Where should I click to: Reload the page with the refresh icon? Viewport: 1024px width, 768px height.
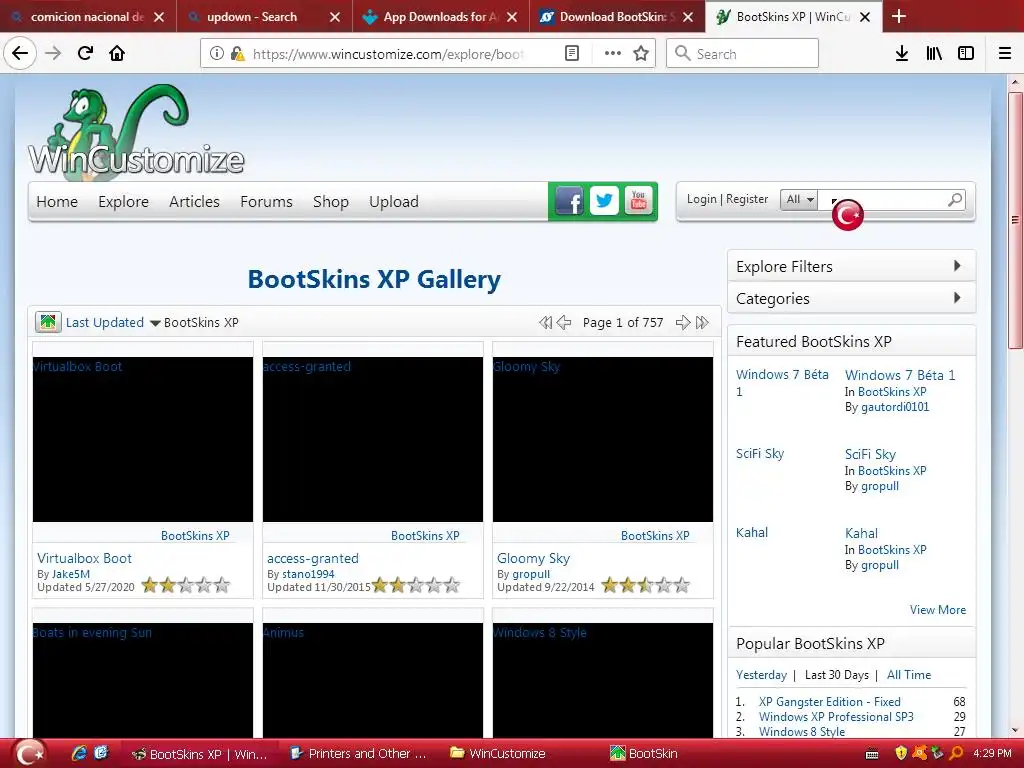click(x=86, y=54)
